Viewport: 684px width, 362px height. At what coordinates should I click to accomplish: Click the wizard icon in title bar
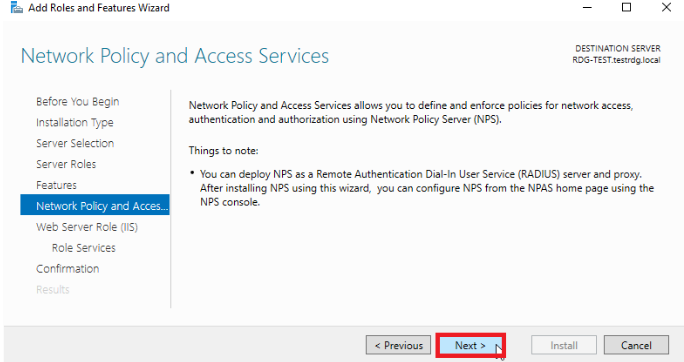pos(17,8)
